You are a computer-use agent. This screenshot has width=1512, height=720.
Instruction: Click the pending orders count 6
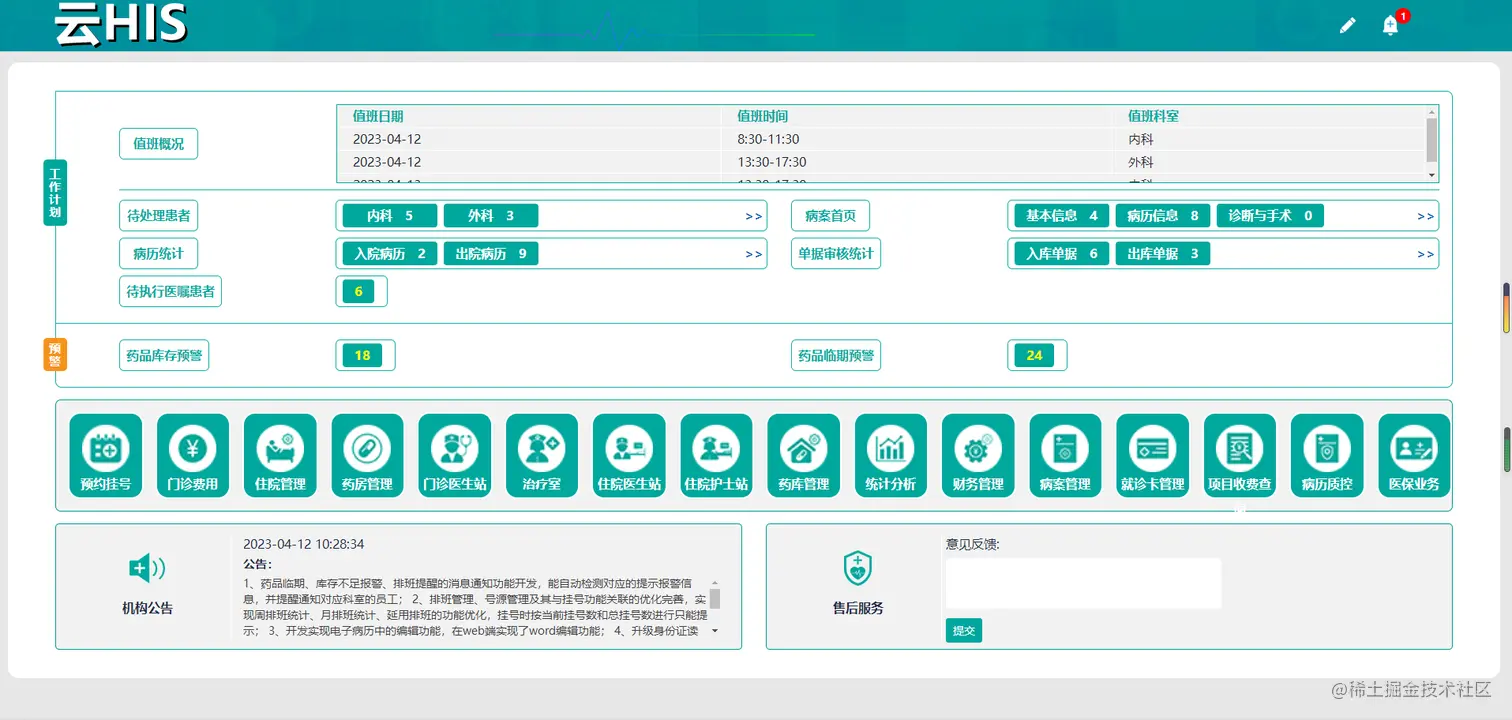point(358,292)
